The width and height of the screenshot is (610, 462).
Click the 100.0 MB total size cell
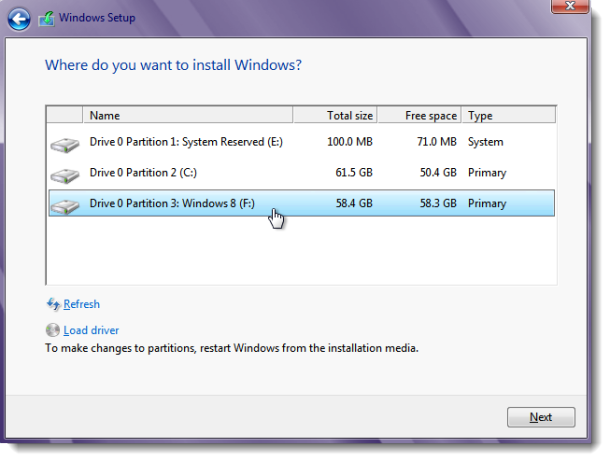point(350,142)
